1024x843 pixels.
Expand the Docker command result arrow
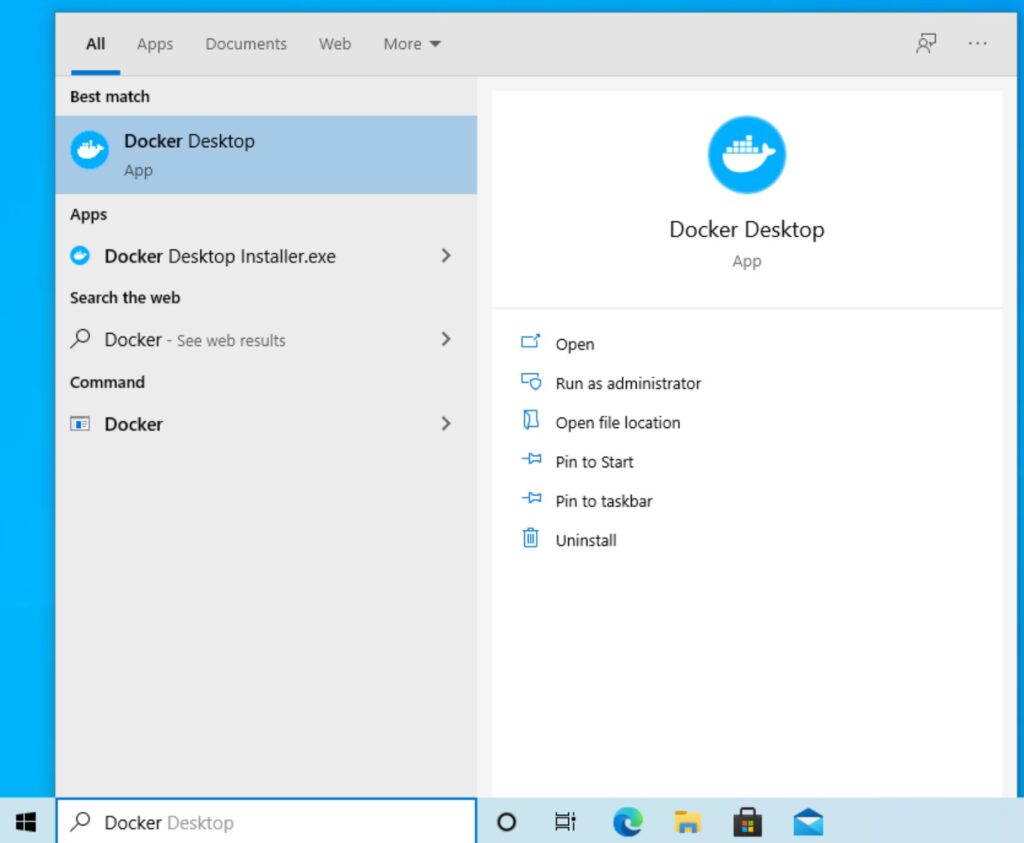[x=446, y=424]
